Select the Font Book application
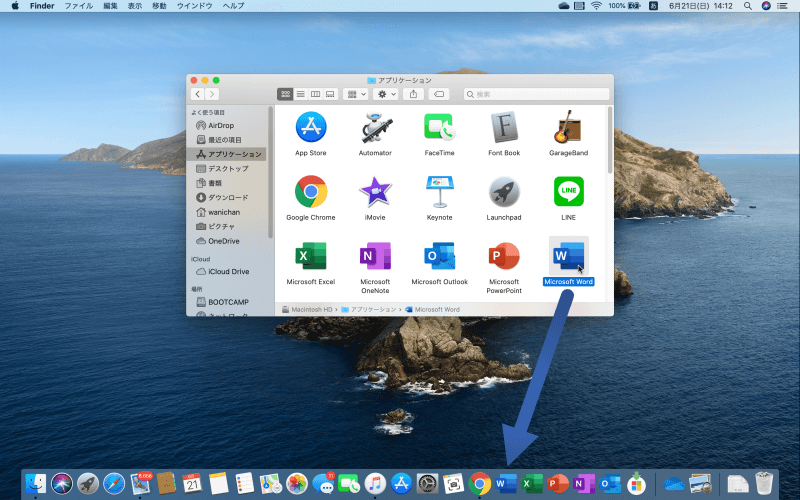Viewport: 800px width, 500px height. pyautogui.click(x=504, y=127)
